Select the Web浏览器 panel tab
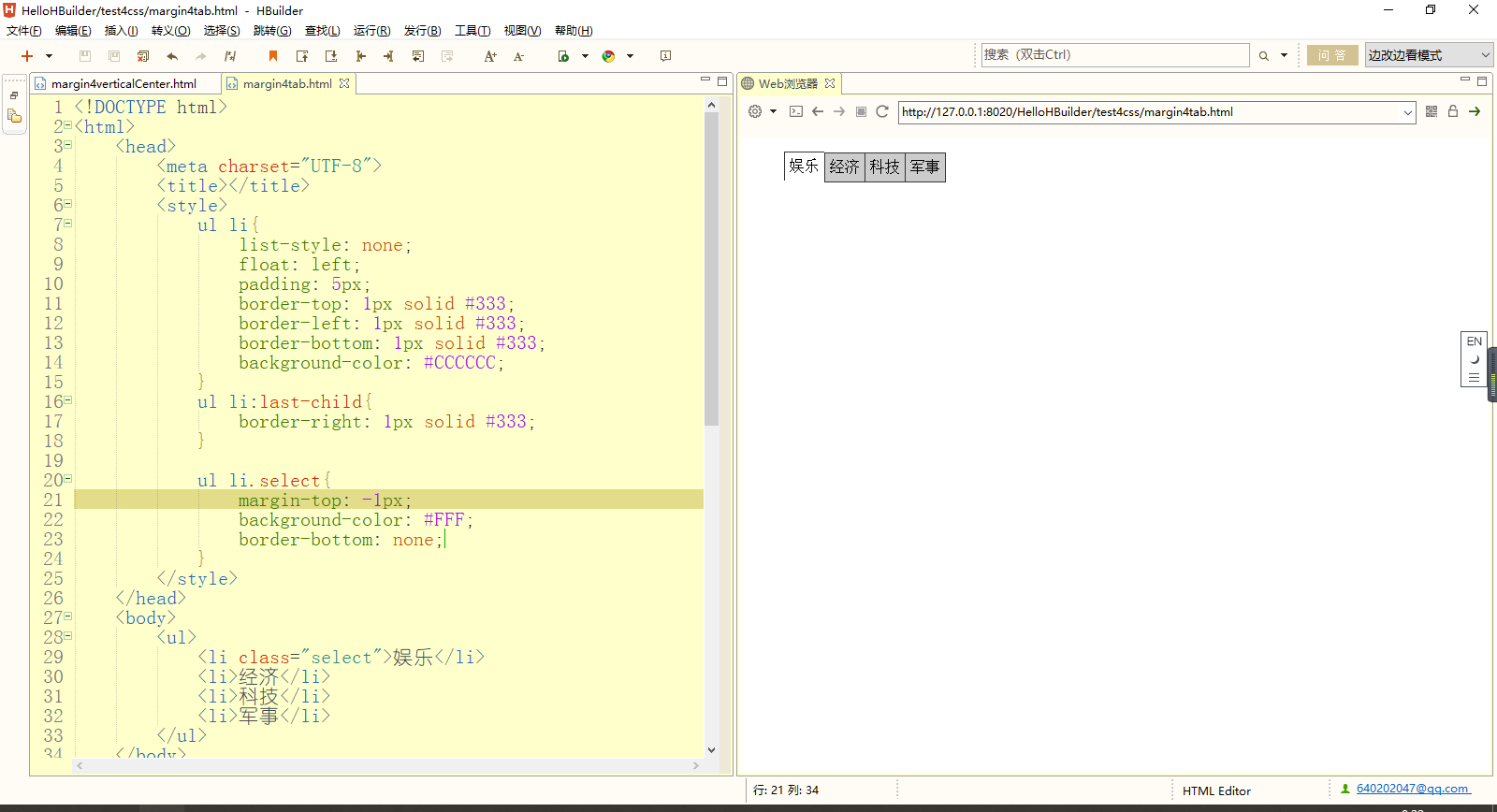Viewport: 1497px width, 812px height. (x=787, y=83)
